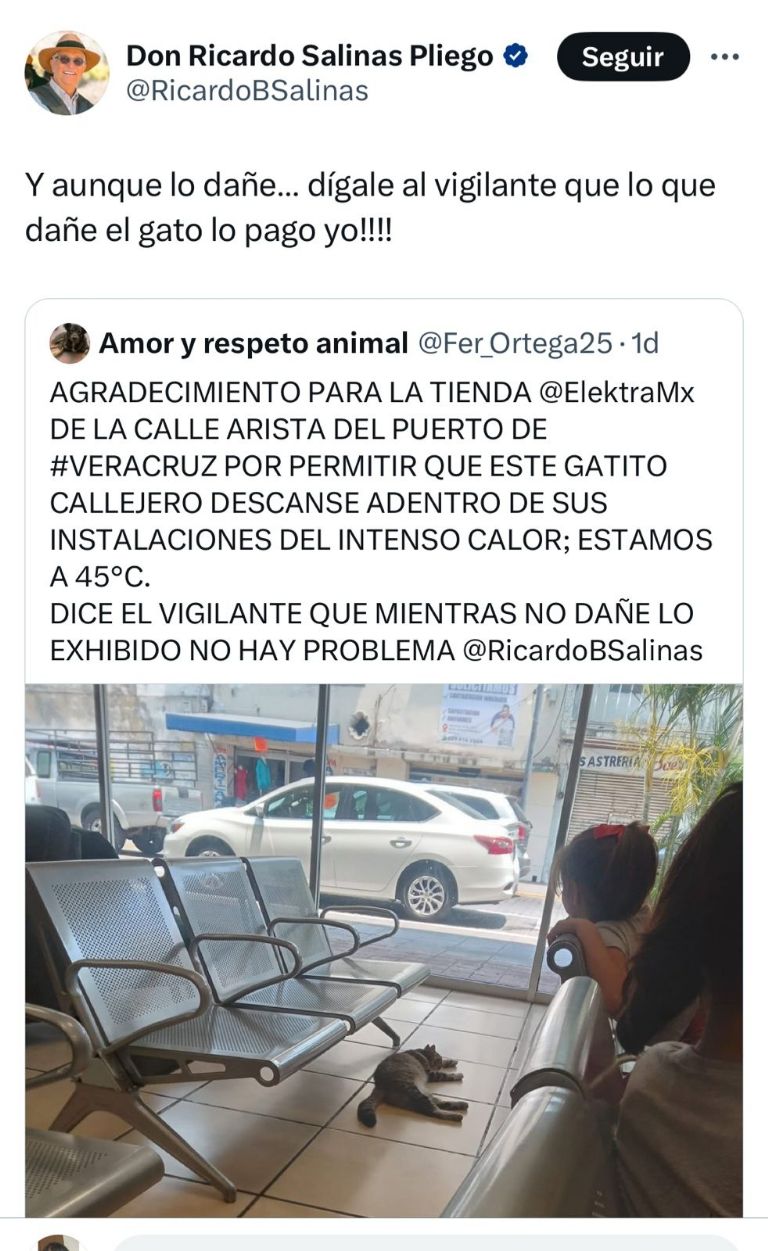The width and height of the screenshot is (768, 1251).
Task: Open the quoted tweet body text
Action: click(381, 521)
